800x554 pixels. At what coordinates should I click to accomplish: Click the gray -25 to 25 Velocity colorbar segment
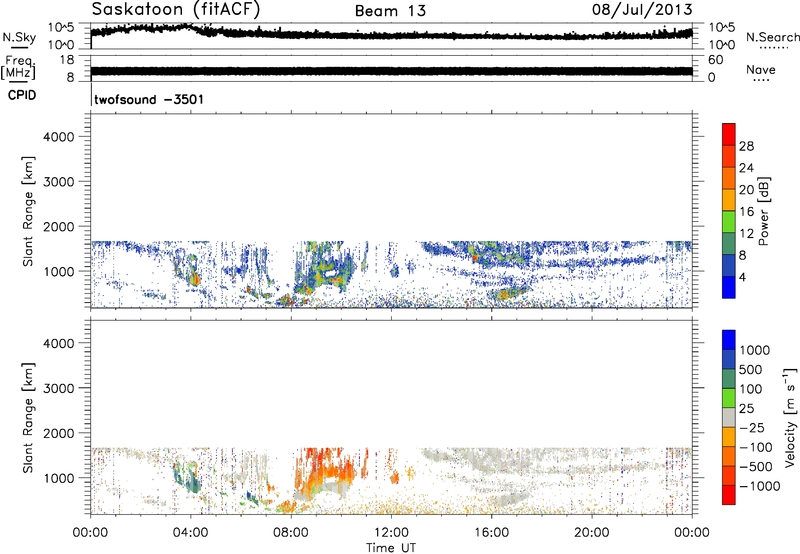pos(729,417)
